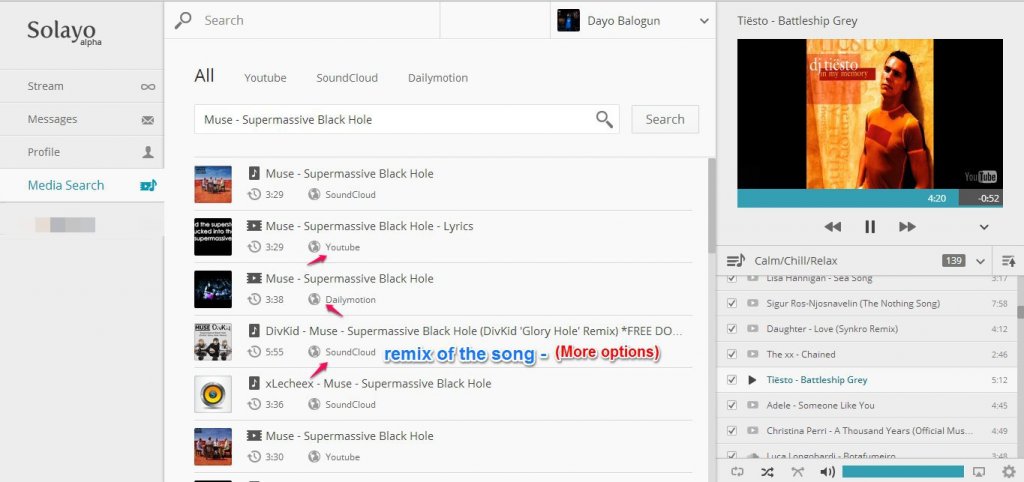Click the top Search input field
Viewport: 1024px width, 482px height.
coord(302,20)
